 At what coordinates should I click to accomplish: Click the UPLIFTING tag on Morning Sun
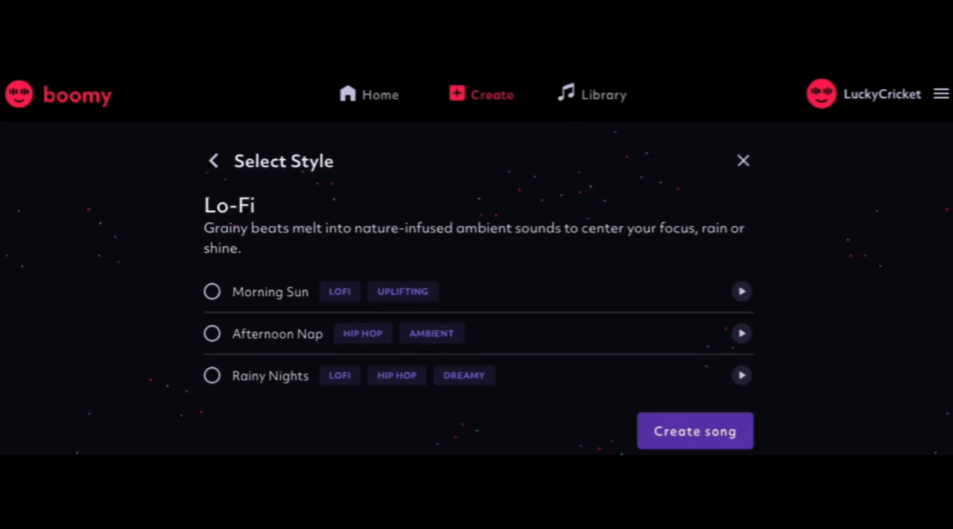coord(402,292)
